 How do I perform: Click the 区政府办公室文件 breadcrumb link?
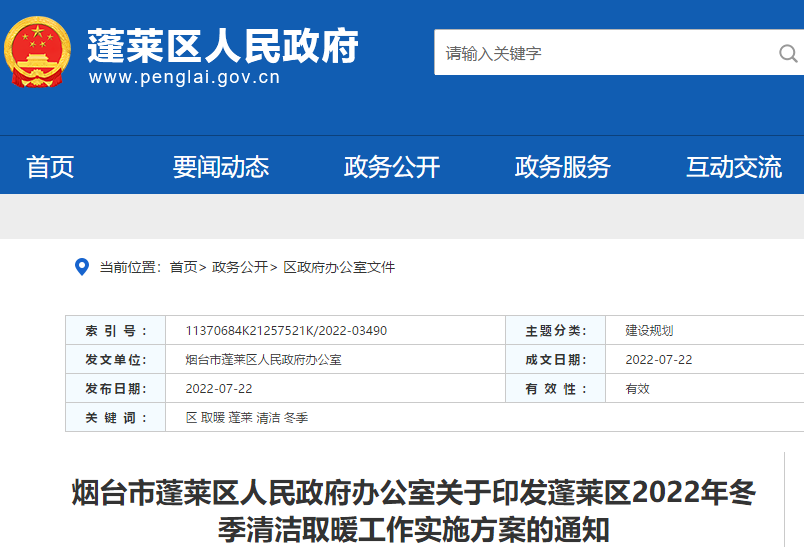tap(339, 267)
